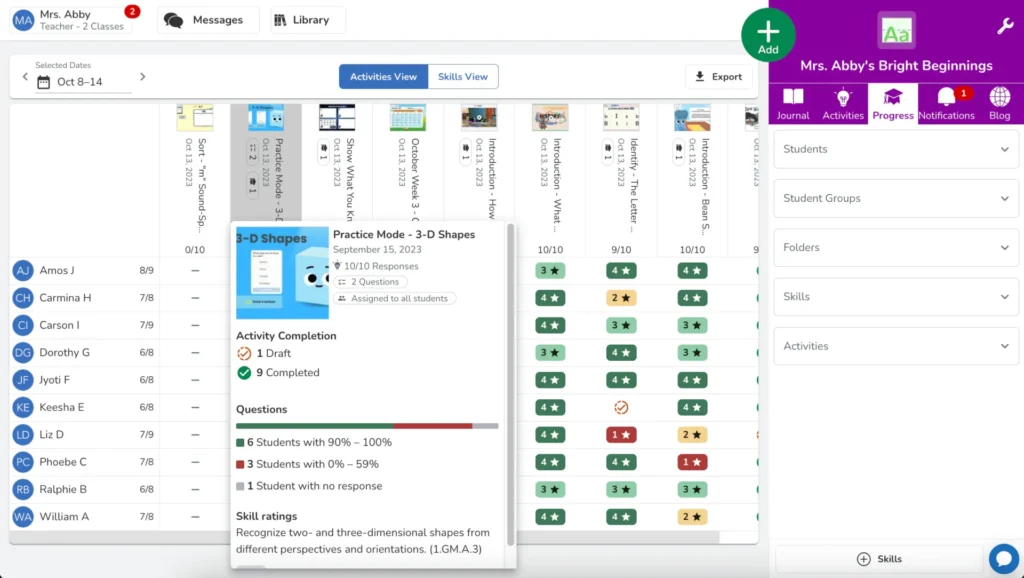Open Mrs. Abby's profile menu
The width and height of the screenshot is (1024, 578).
[x=70, y=19]
